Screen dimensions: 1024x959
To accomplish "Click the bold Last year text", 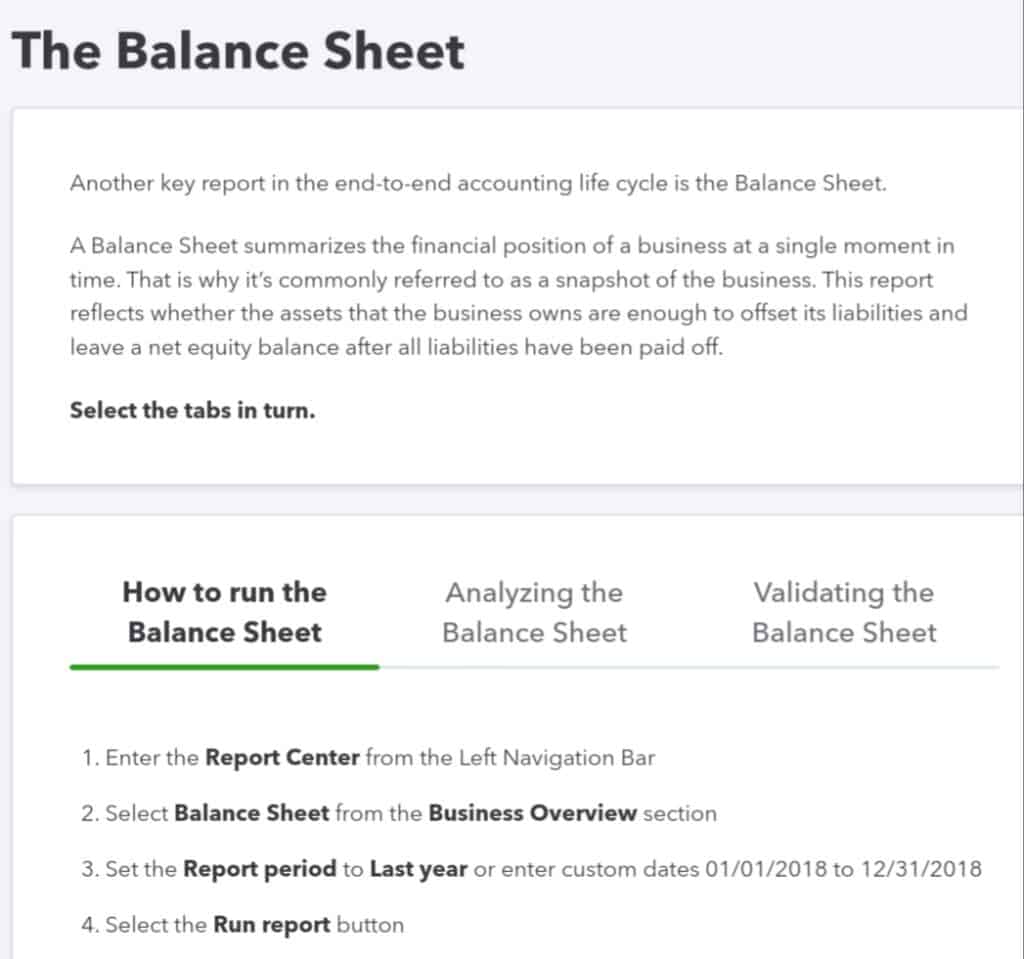I will click(419, 870).
